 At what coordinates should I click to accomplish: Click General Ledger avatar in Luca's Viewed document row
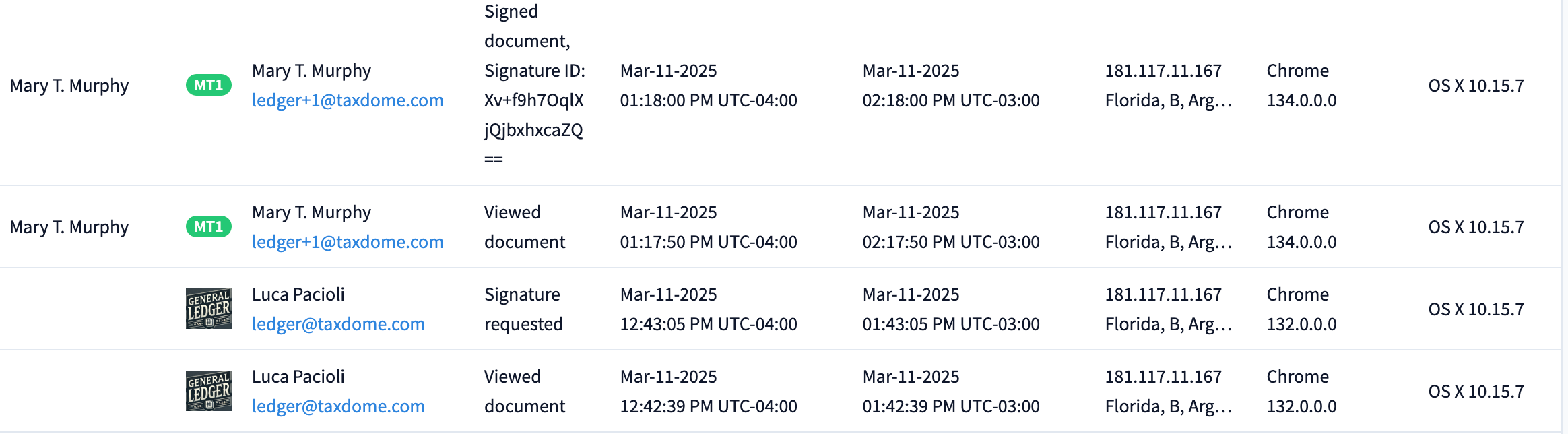point(209,392)
